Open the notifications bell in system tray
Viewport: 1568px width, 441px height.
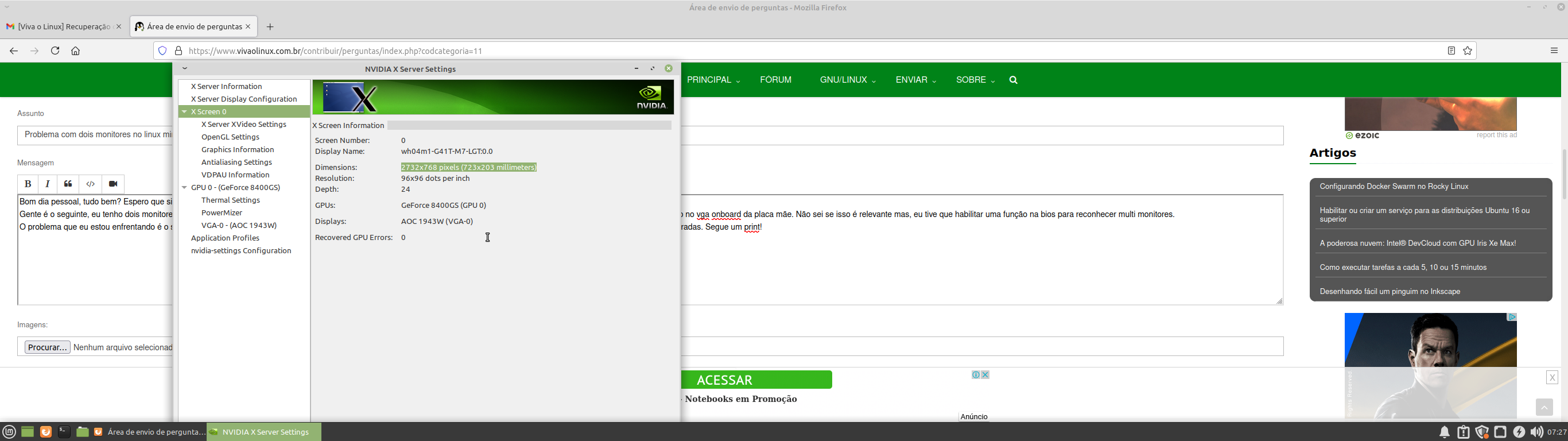pos(1445,432)
